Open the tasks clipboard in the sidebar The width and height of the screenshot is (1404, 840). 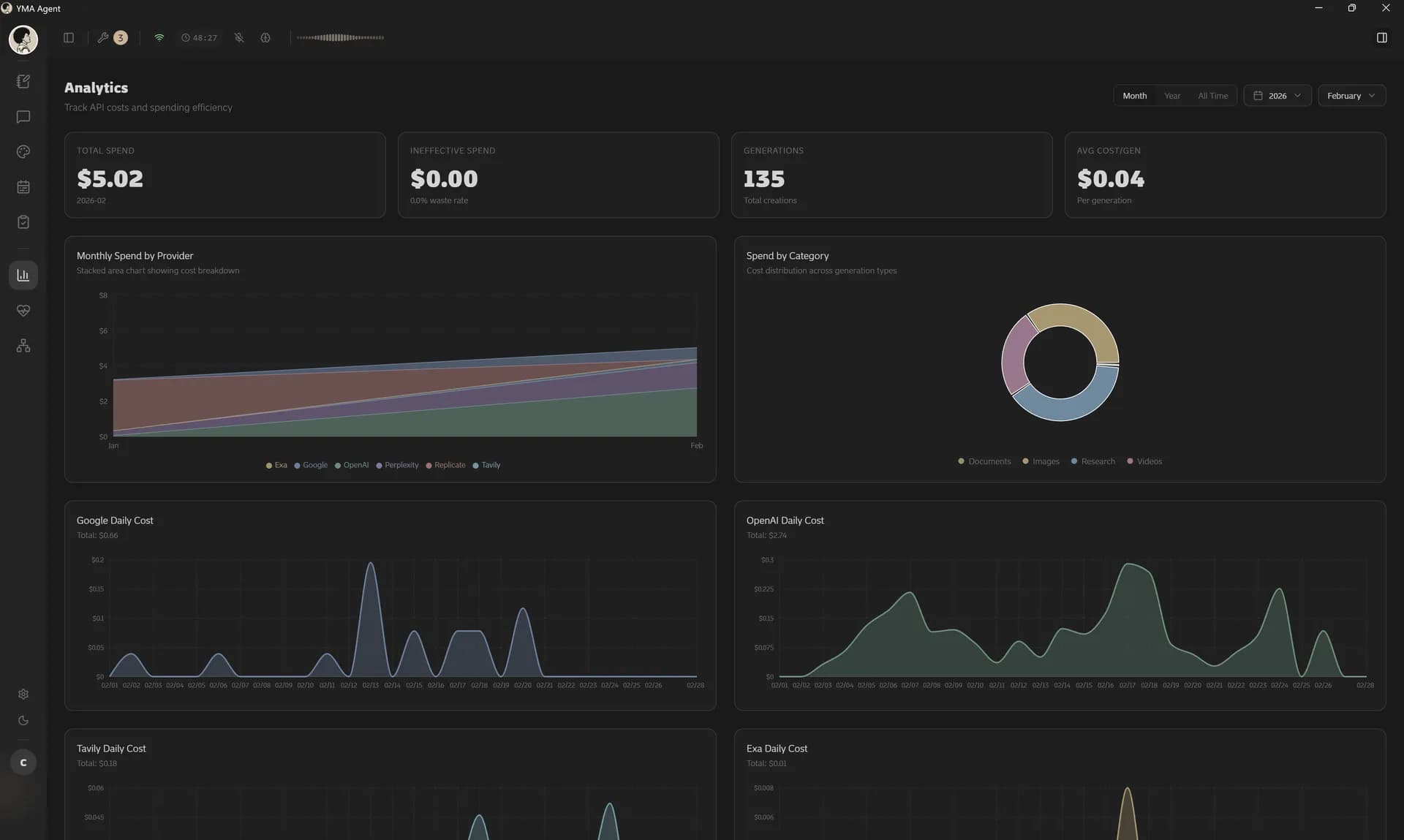23,222
